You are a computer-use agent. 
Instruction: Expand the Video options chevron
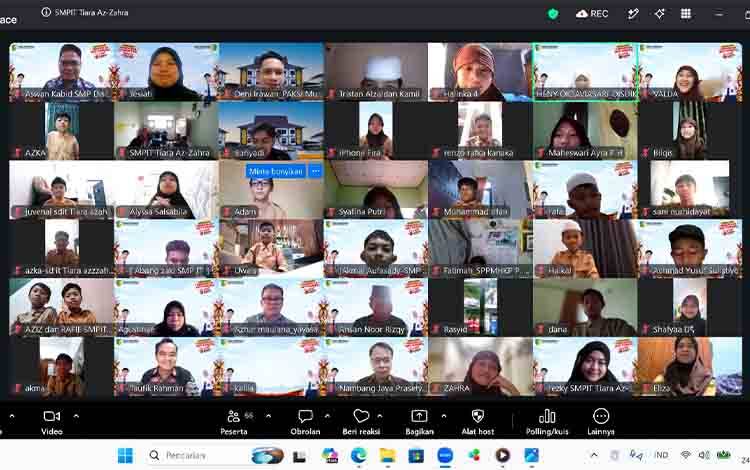click(x=76, y=416)
